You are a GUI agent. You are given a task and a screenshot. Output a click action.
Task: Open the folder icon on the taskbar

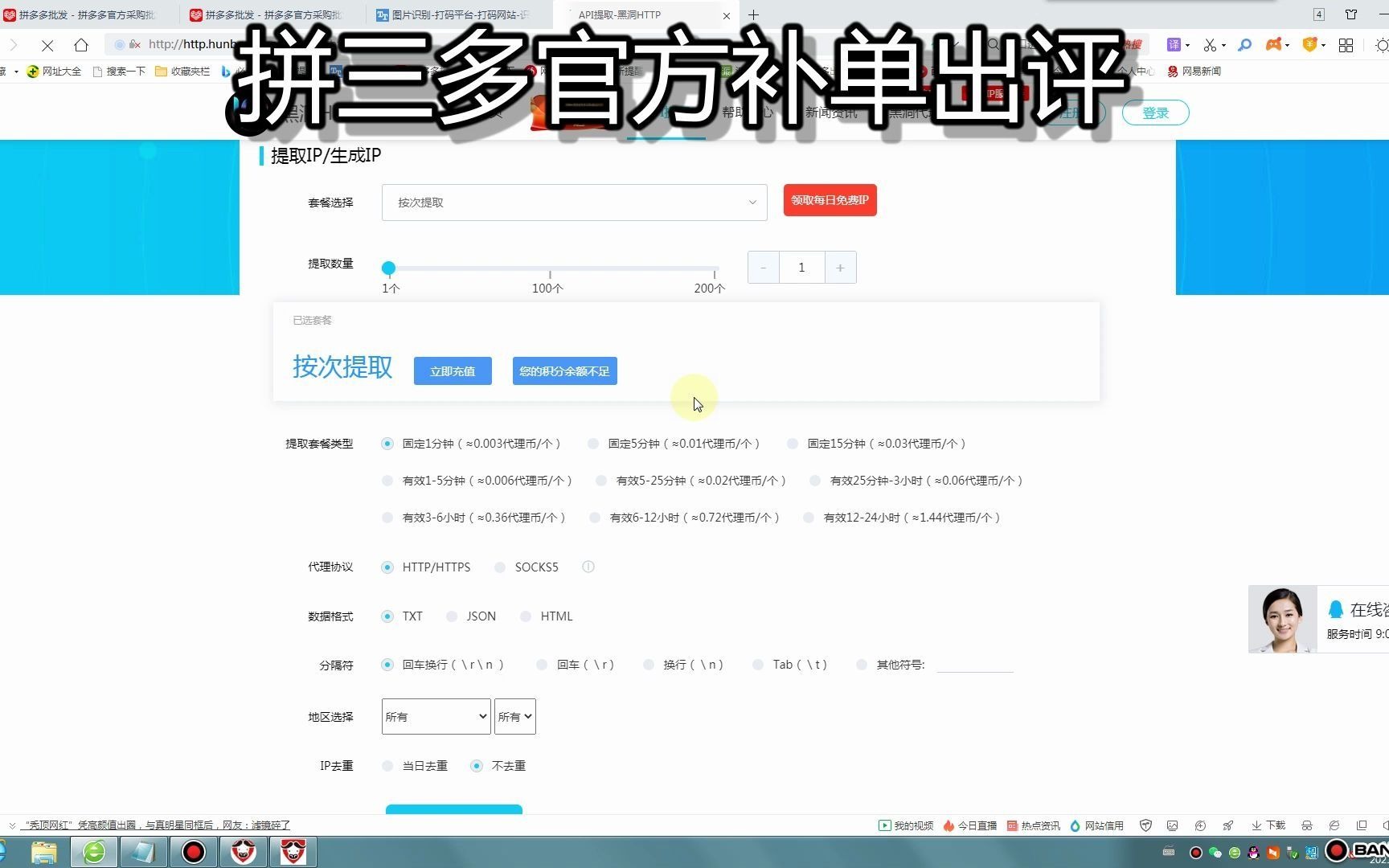point(44,852)
